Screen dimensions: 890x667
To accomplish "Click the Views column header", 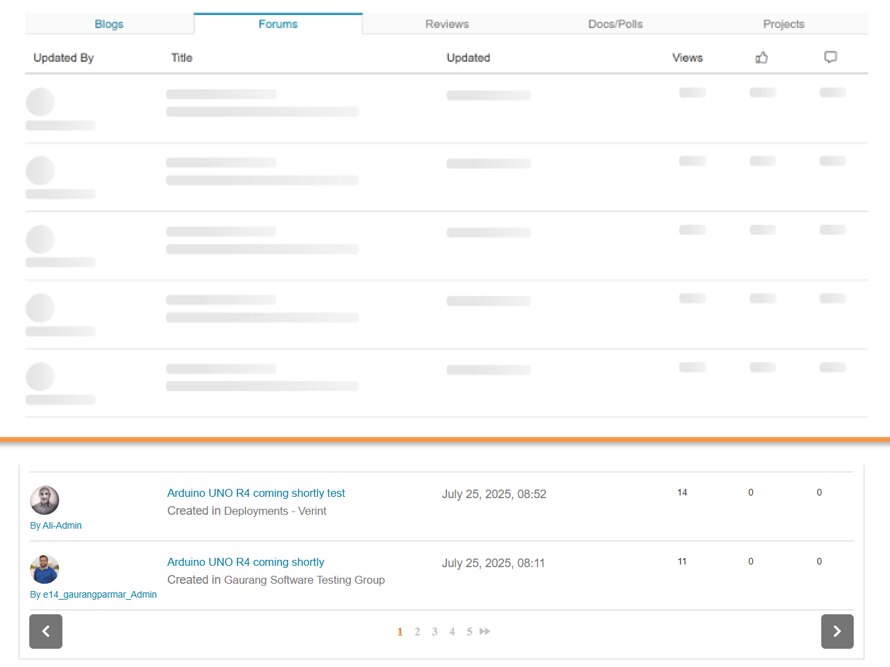I will point(687,57).
